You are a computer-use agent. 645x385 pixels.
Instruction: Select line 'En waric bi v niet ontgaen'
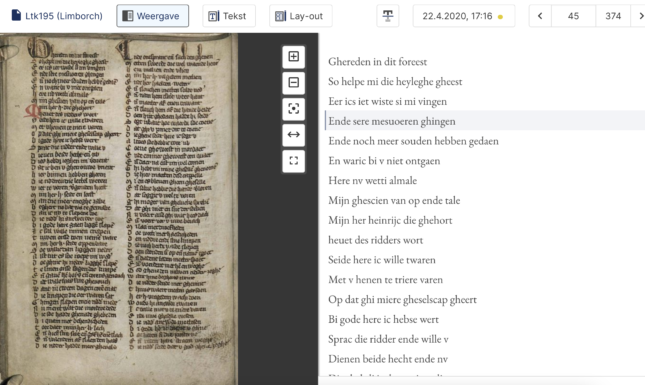pos(384,161)
